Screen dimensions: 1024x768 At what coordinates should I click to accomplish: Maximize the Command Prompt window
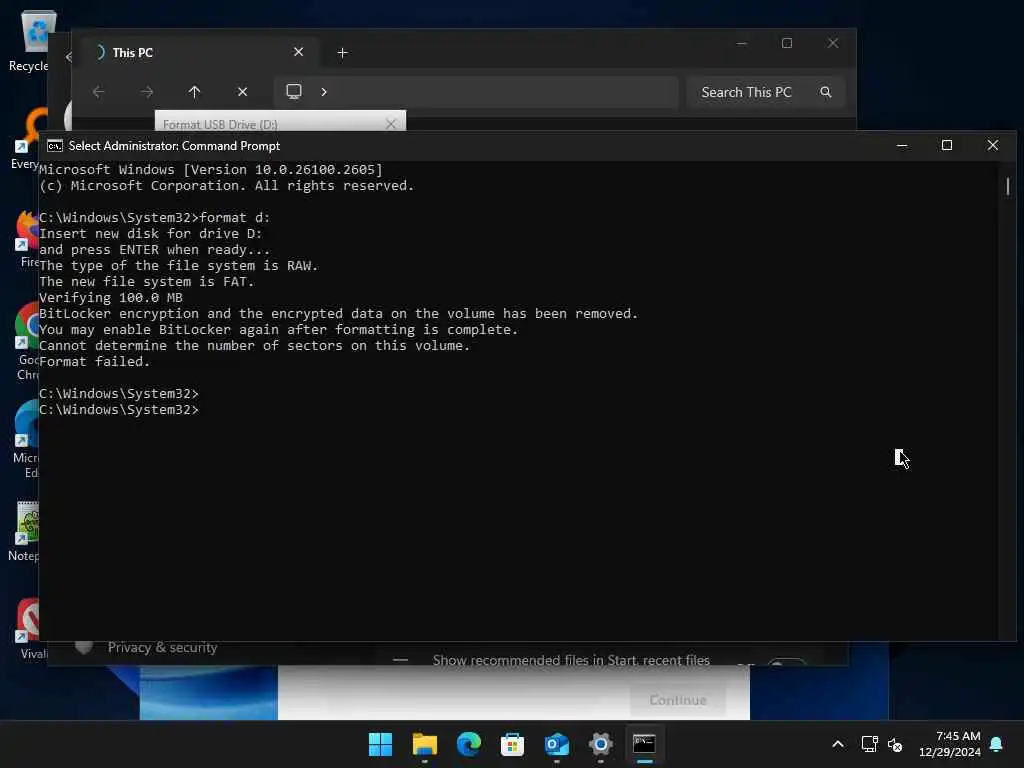tap(947, 146)
